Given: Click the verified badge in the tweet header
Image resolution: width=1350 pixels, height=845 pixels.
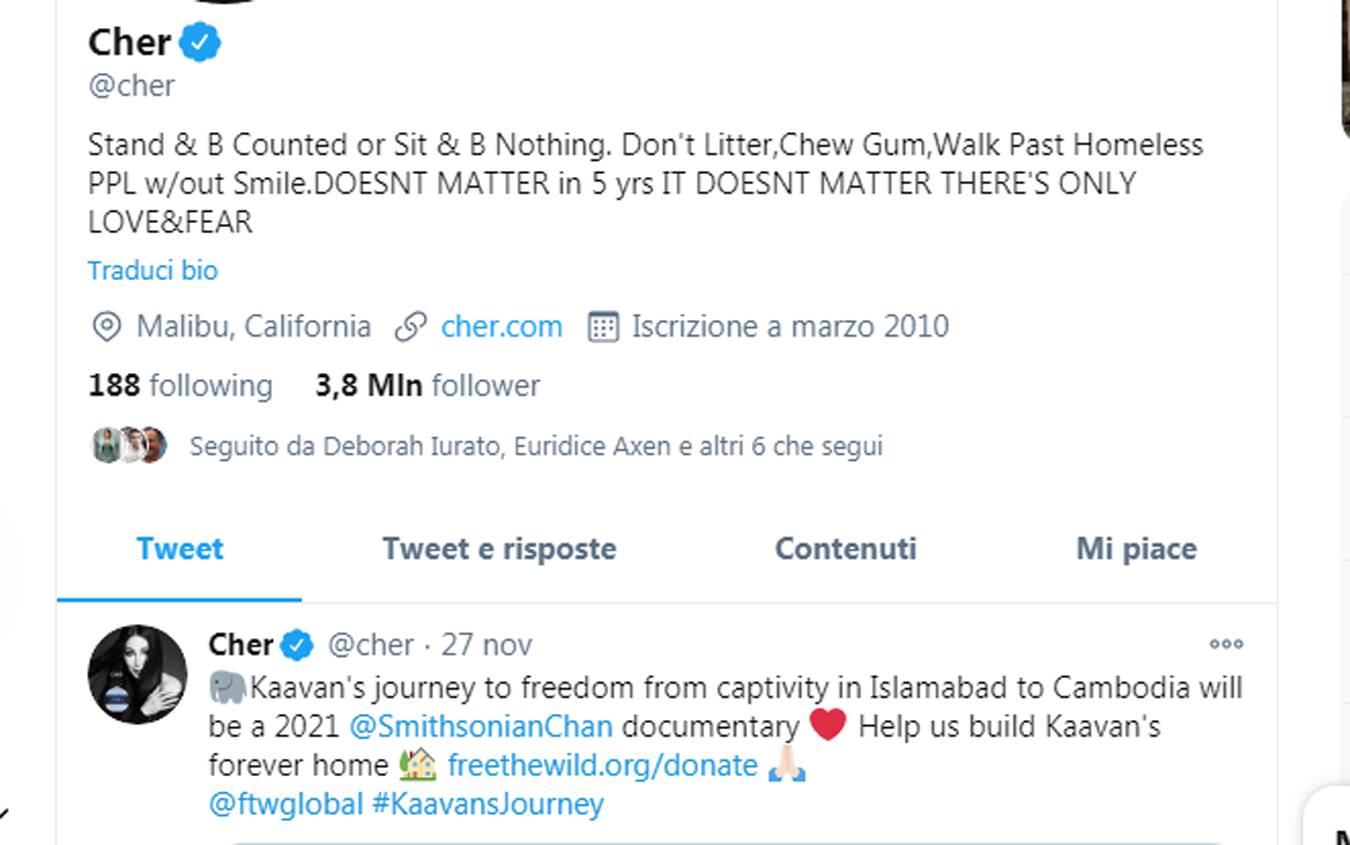Looking at the screenshot, I should (x=296, y=645).
